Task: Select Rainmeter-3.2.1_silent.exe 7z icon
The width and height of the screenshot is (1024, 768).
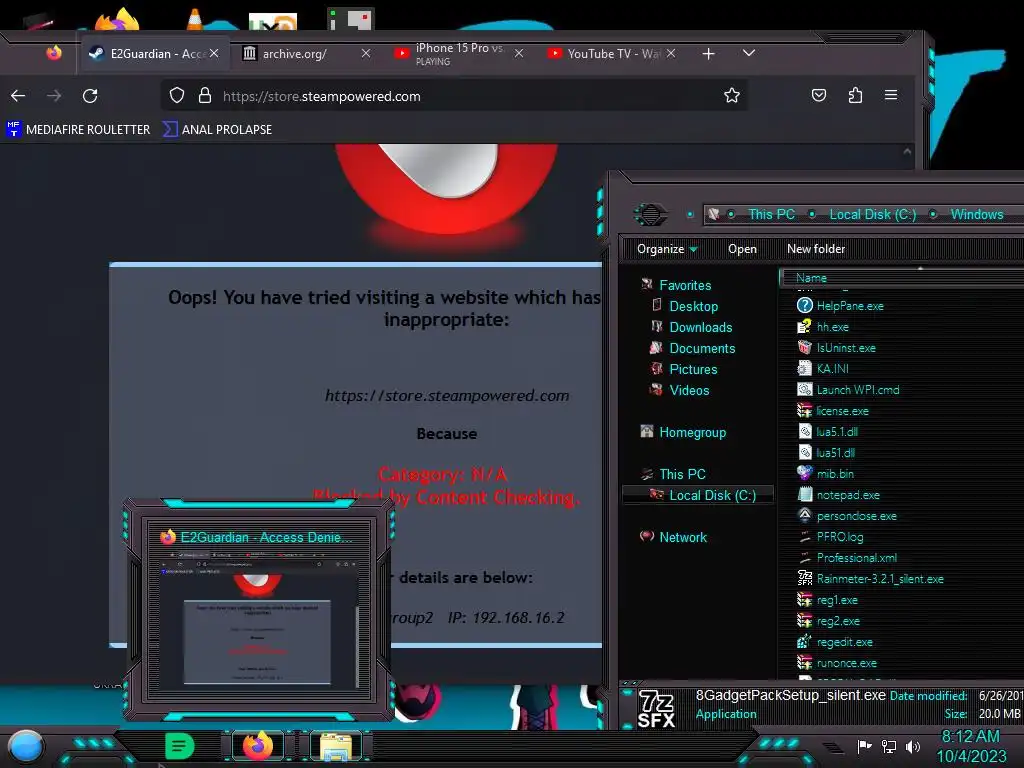Action: (x=805, y=579)
